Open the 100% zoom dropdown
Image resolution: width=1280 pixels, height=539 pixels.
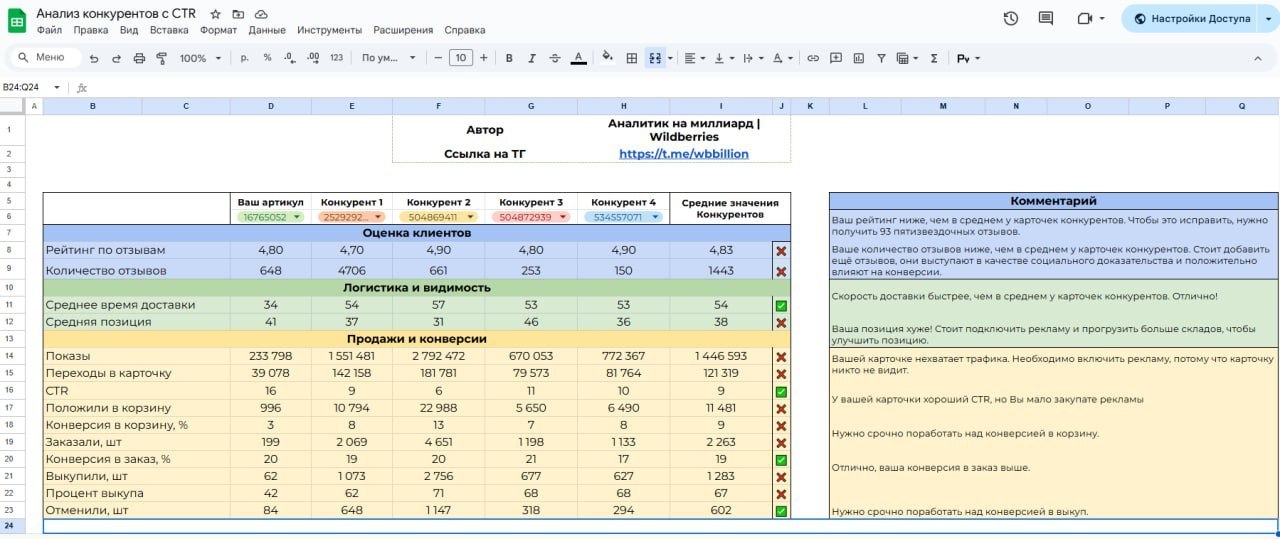tap(200, 58)
